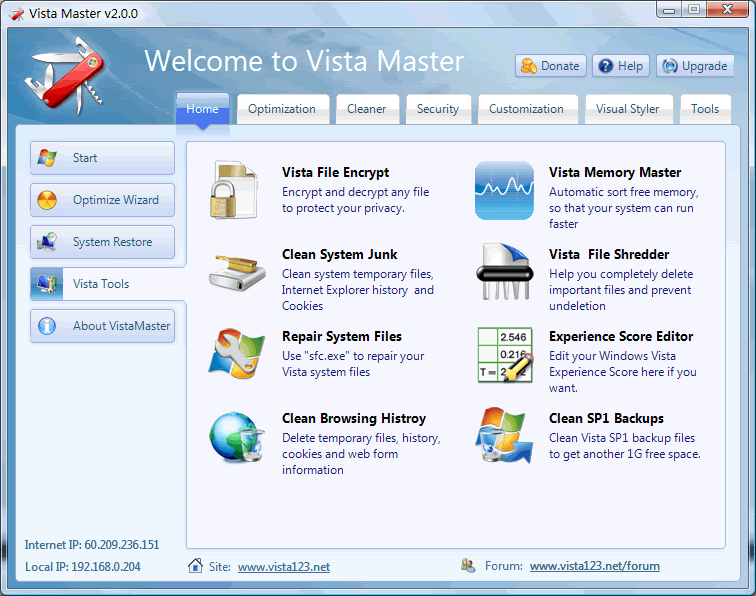
Task: Click the gold coins Donate icon
Action: coord(528,66)
